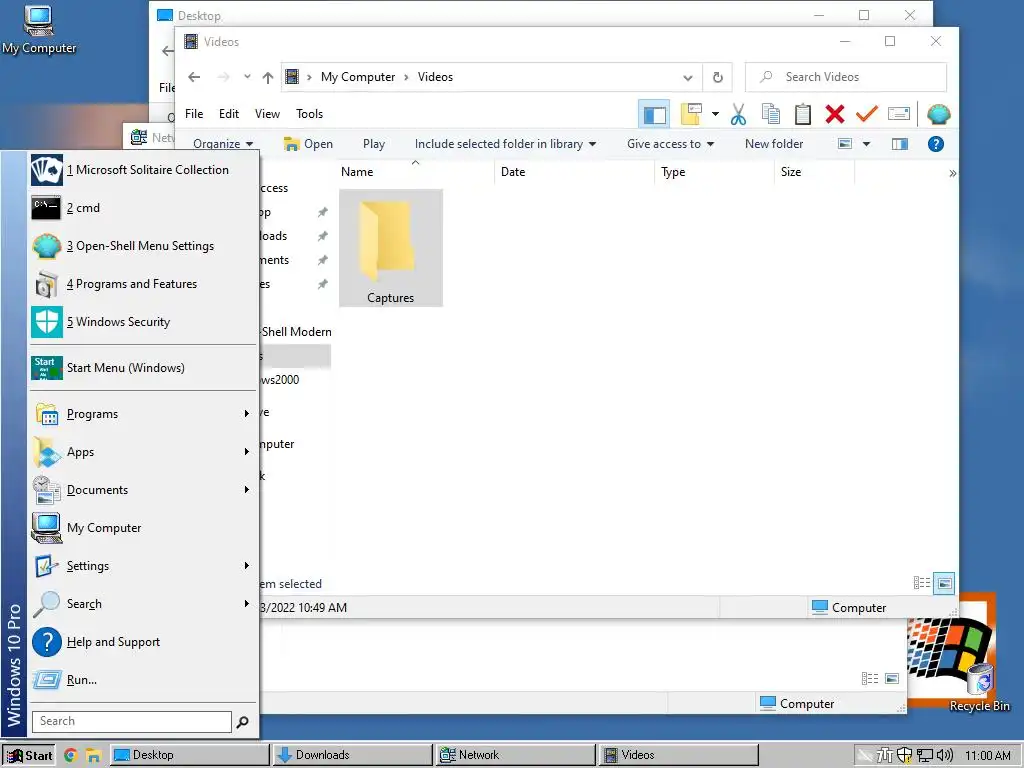Click Run... in Start menu

pyautogui.click(x=142, y=679)
